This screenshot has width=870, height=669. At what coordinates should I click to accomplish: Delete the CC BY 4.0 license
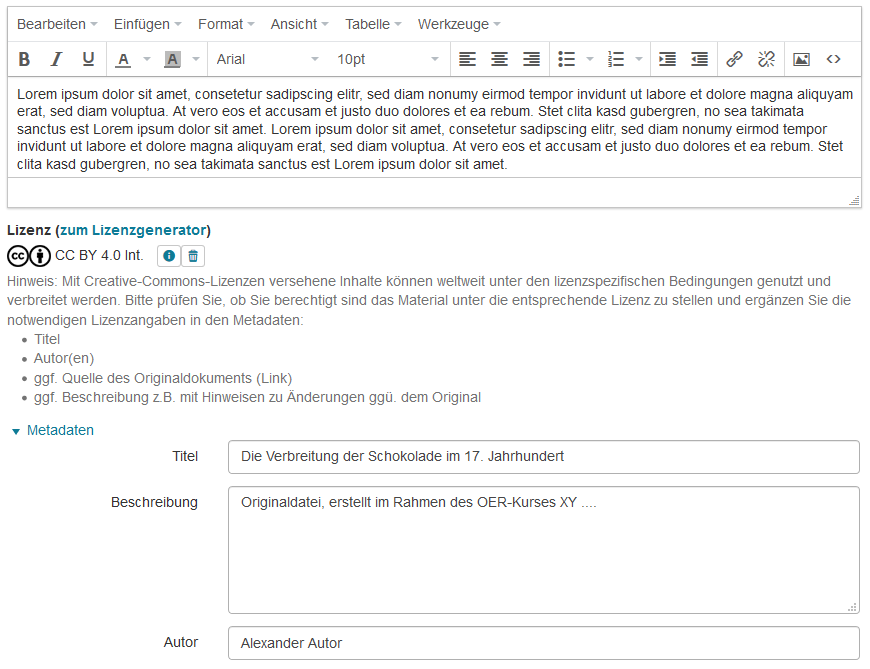pos(192,256)
